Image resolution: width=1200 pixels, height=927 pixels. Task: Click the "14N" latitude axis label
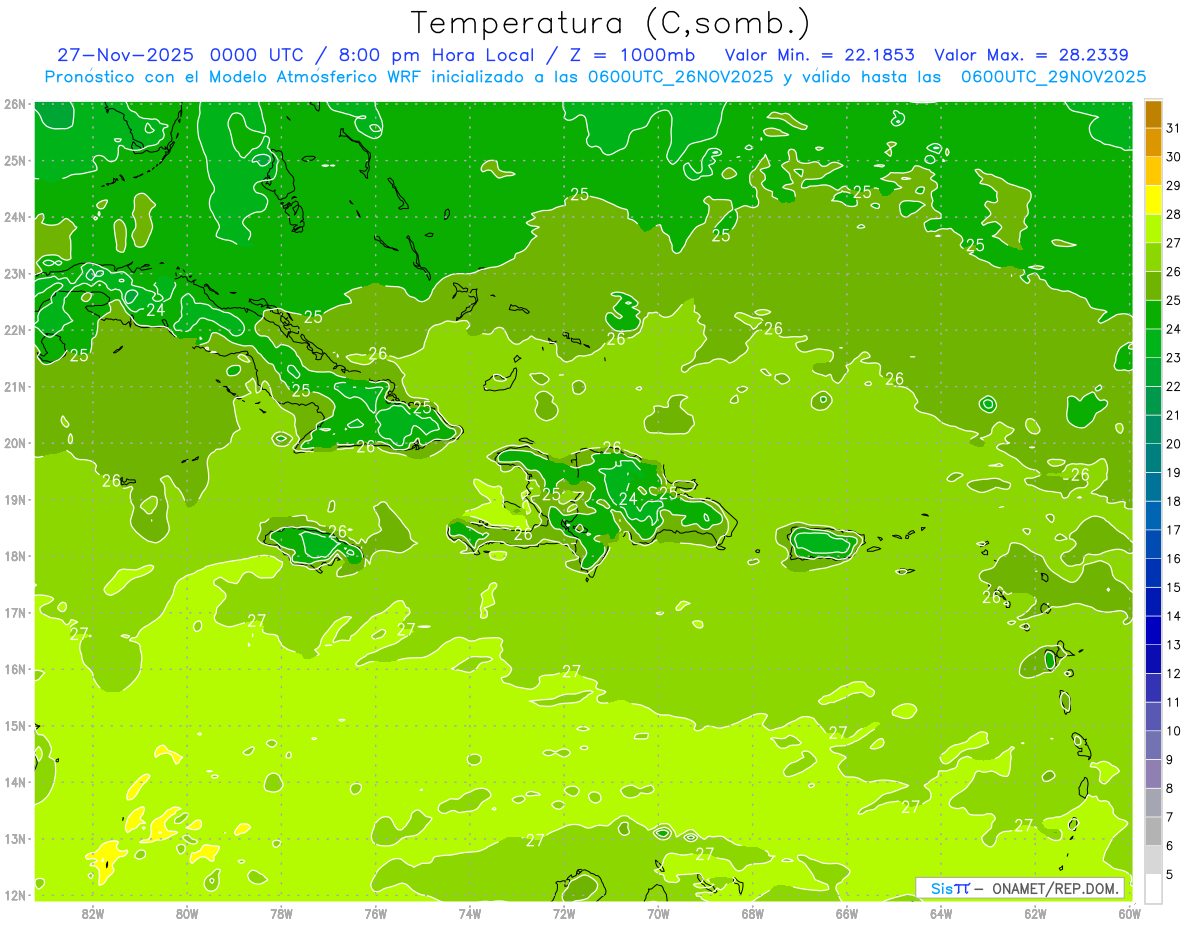[15, 782]
